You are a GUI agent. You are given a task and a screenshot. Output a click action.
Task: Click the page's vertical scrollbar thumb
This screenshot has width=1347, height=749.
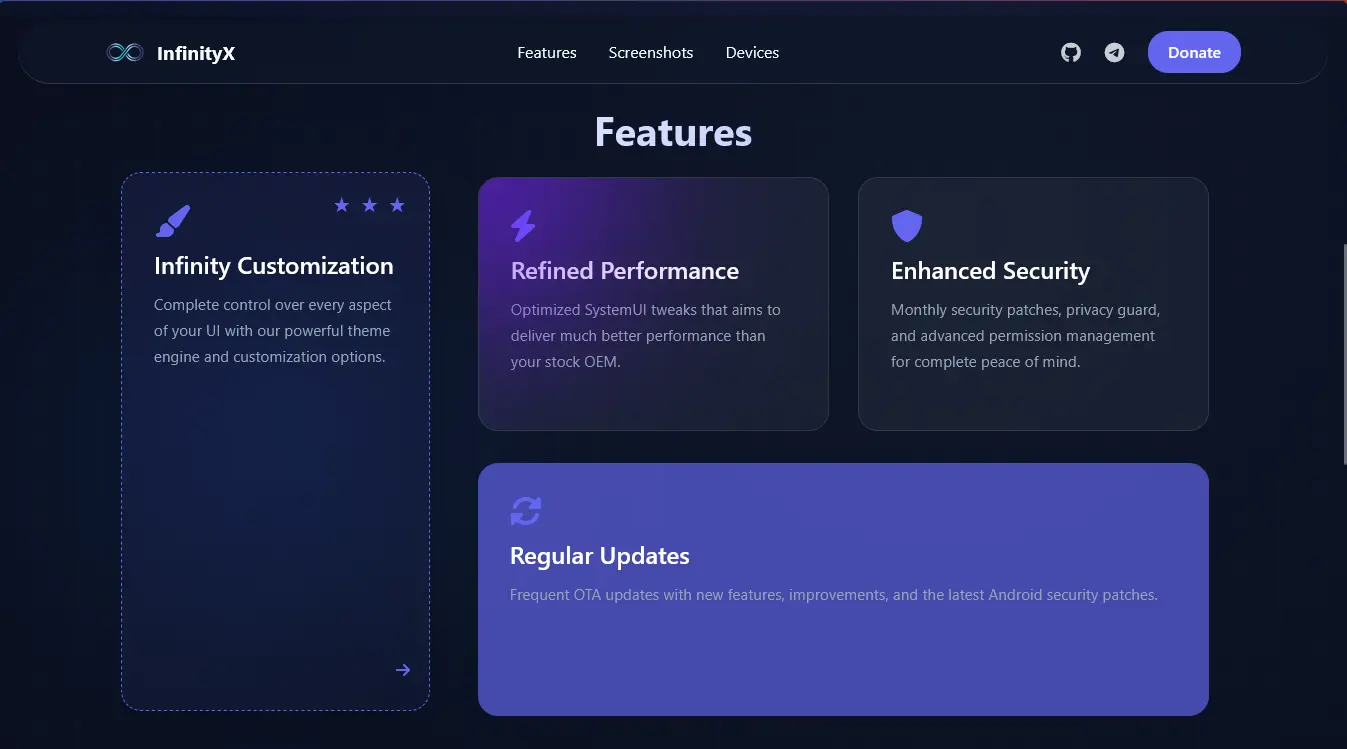1343,354
